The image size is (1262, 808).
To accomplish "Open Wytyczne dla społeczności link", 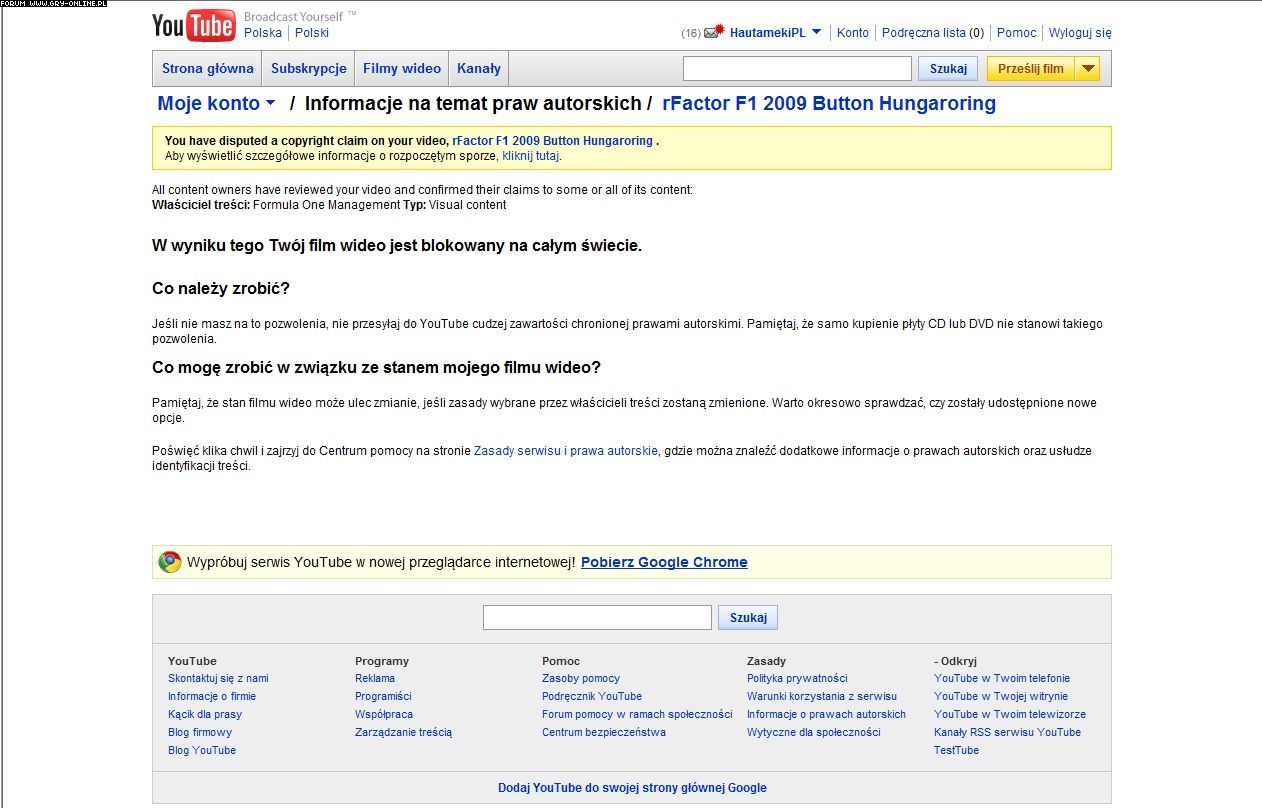I will (814, 732).
